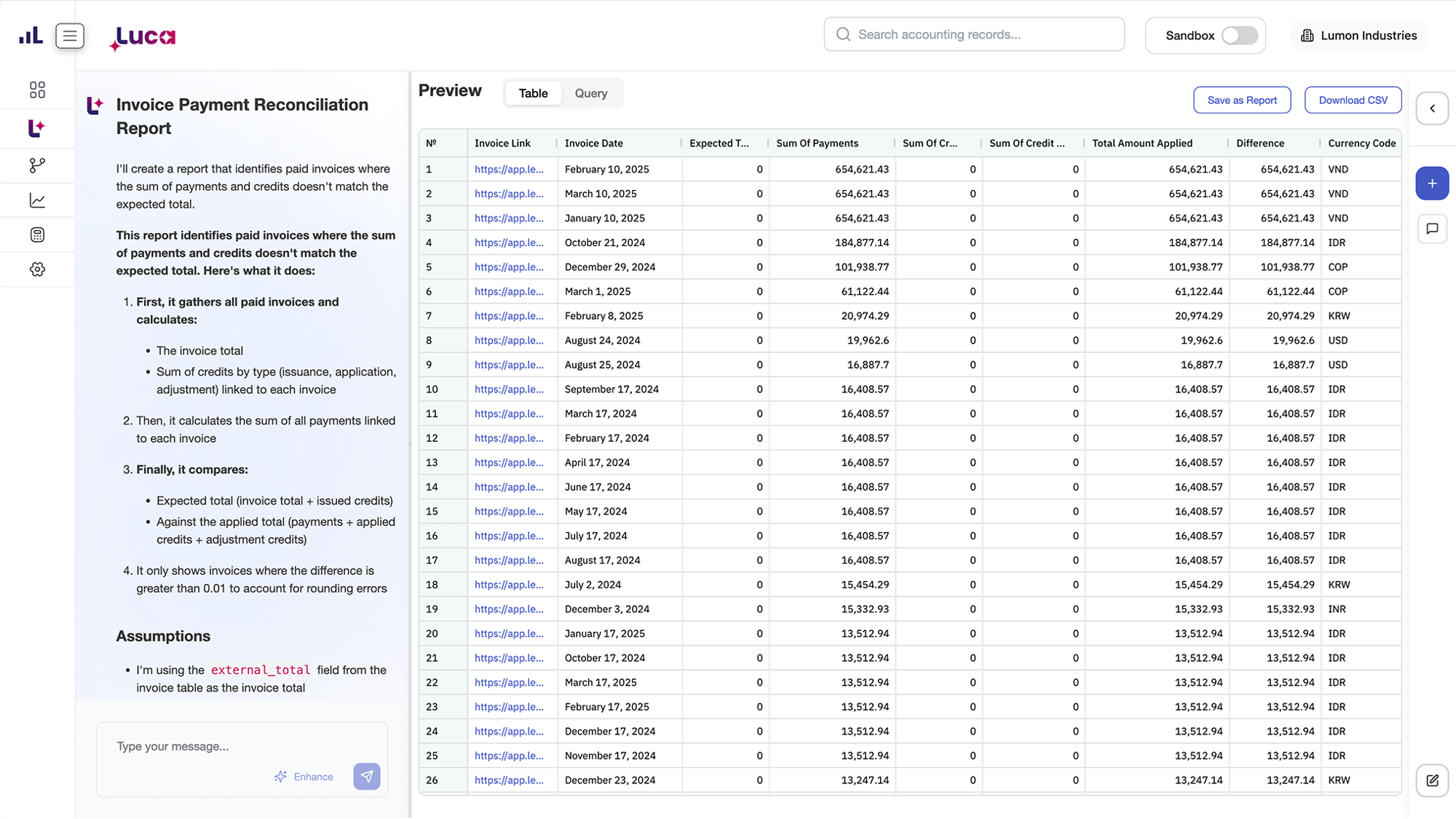Open Lumon Industries organization selector
The width and height of the screenshot is (1456, 819).
click(x=1358, y=36)
